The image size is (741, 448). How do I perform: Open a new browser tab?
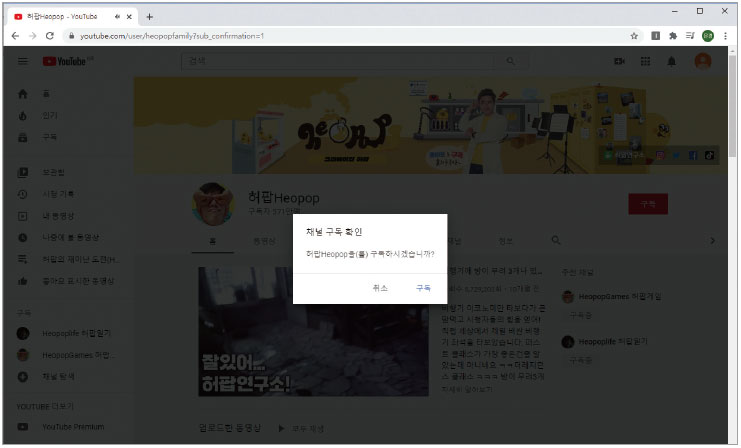[149, 17]
